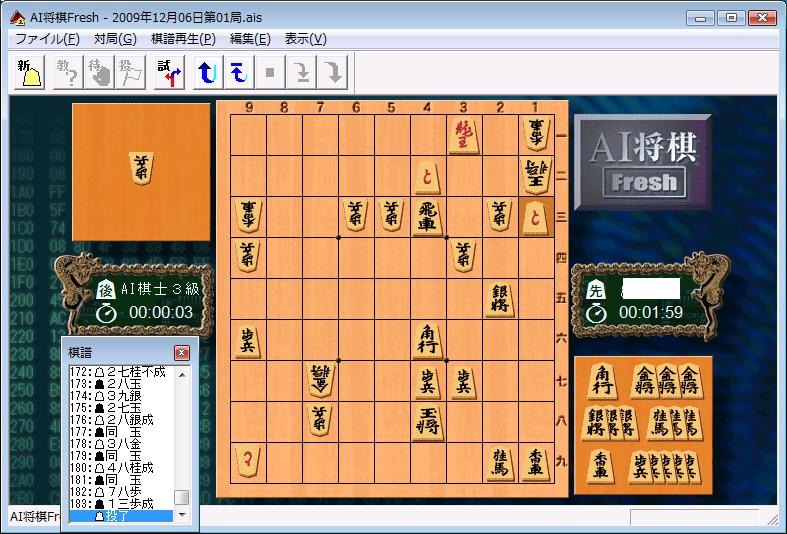
Task: Close the 棋譜 move list panel
Action: (182, 353)
